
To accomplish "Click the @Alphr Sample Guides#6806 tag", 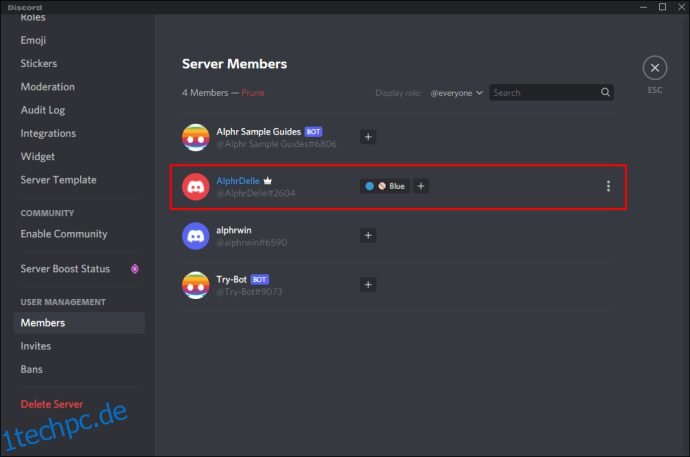I will pos(276,144).
